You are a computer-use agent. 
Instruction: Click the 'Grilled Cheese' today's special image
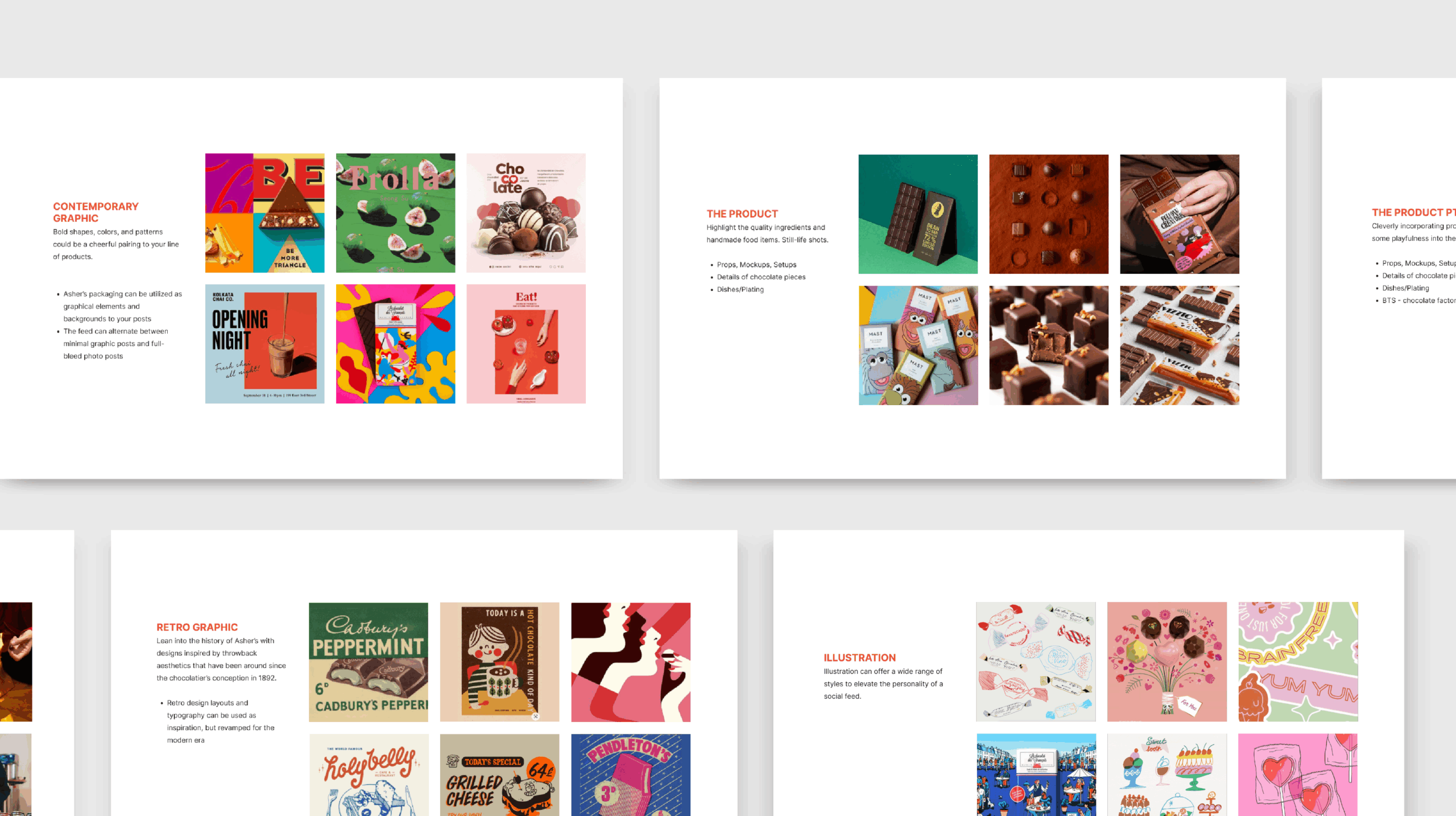tap(499, 775)
